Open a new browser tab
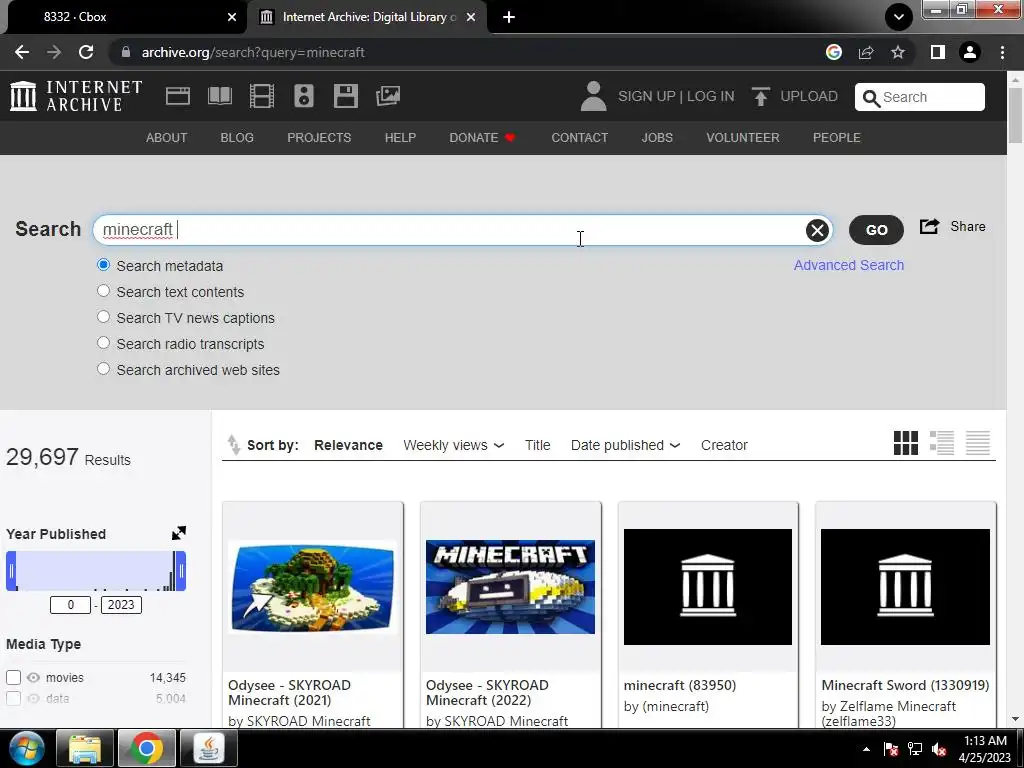 (x=509, y=17)
